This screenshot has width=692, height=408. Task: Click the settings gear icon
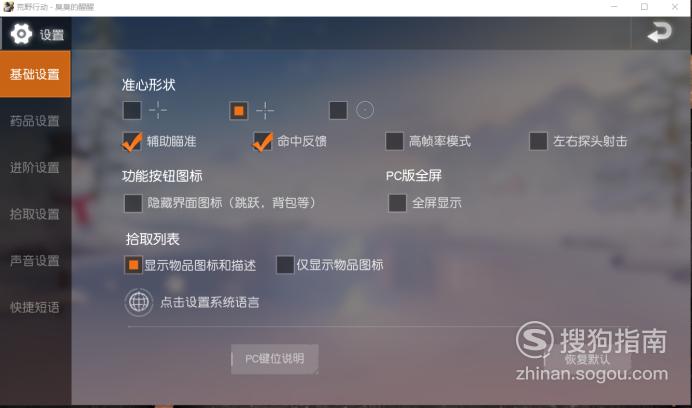[21, 34]
